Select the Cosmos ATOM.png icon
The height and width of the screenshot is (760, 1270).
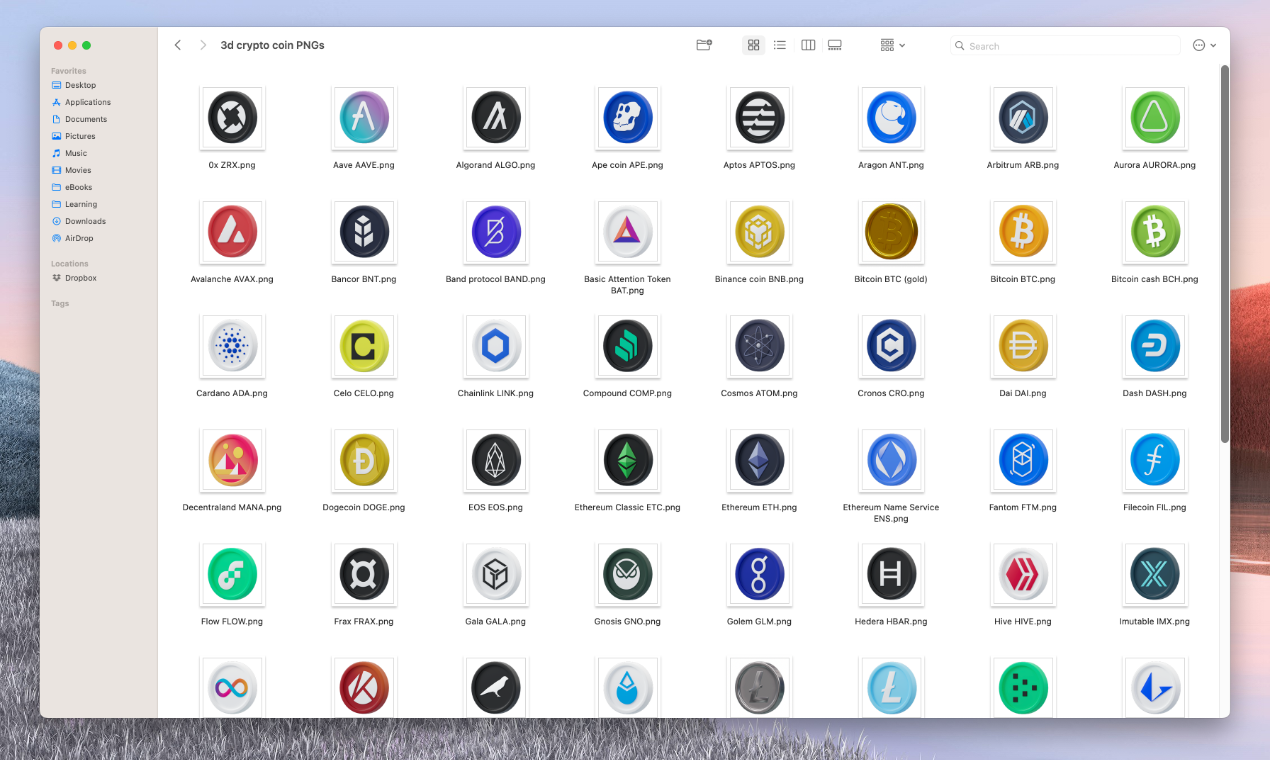point(760,346)
